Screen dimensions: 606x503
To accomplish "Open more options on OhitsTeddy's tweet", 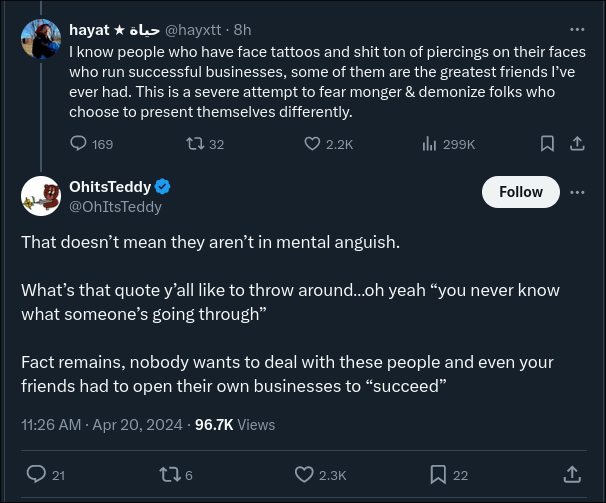I will (x=577, y=192).
